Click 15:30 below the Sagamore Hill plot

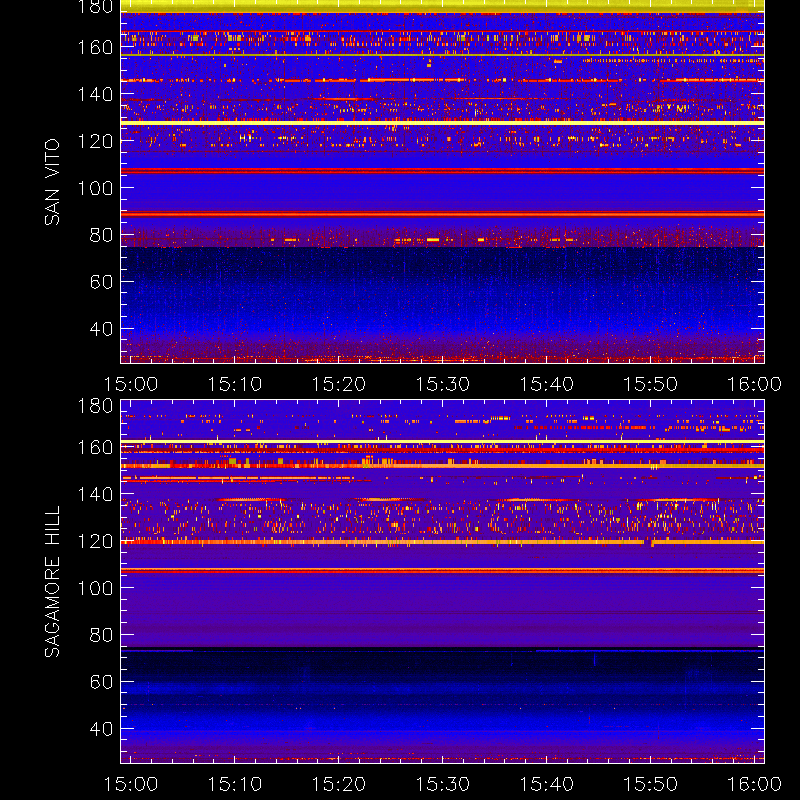443,784
